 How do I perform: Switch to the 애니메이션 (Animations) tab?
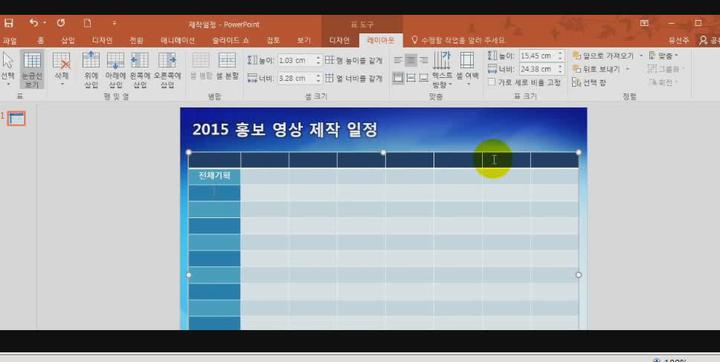coord(177,40)
